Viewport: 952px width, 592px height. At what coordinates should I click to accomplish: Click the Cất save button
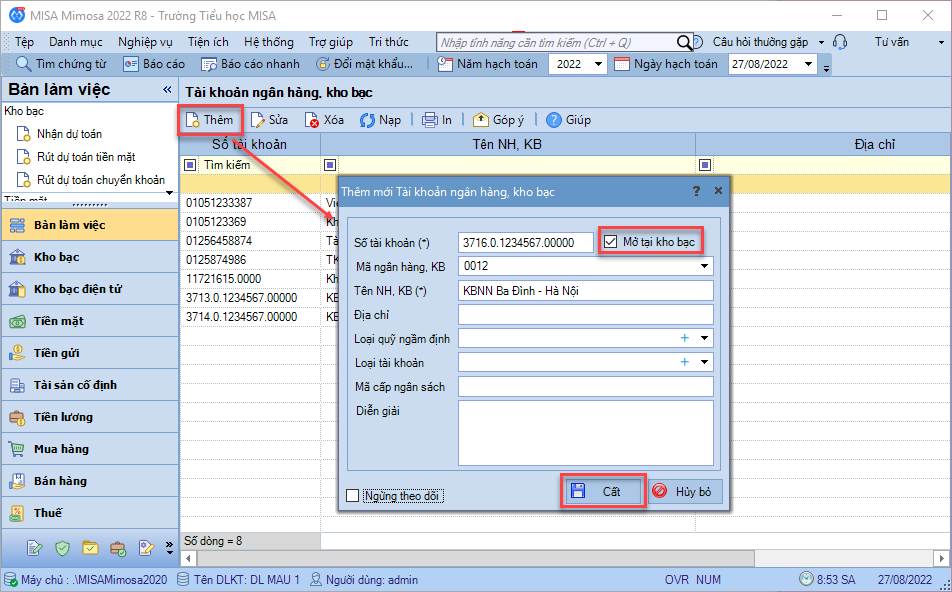click(x=601, y=491)
